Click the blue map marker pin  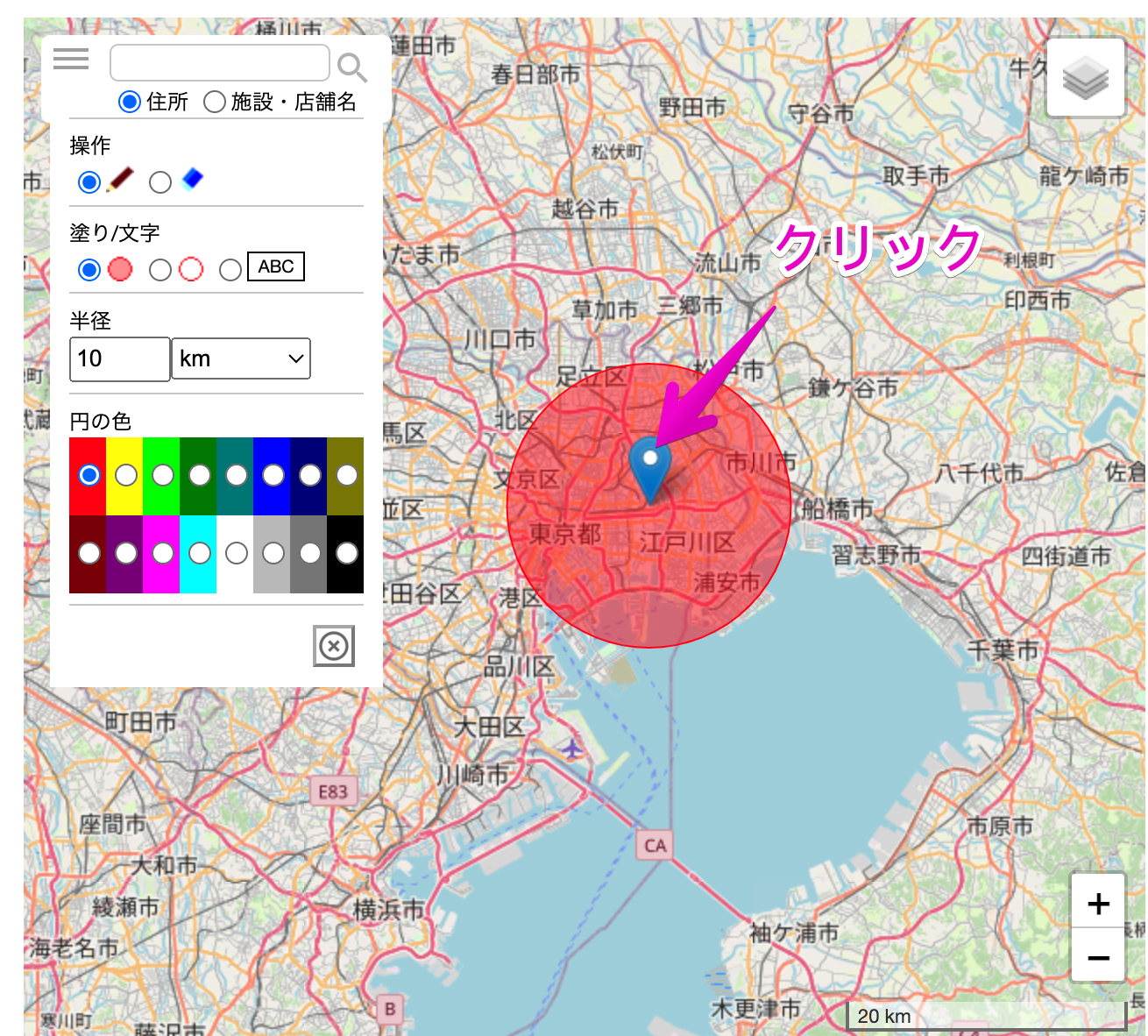pyautogui.click(x=649, y=460)
